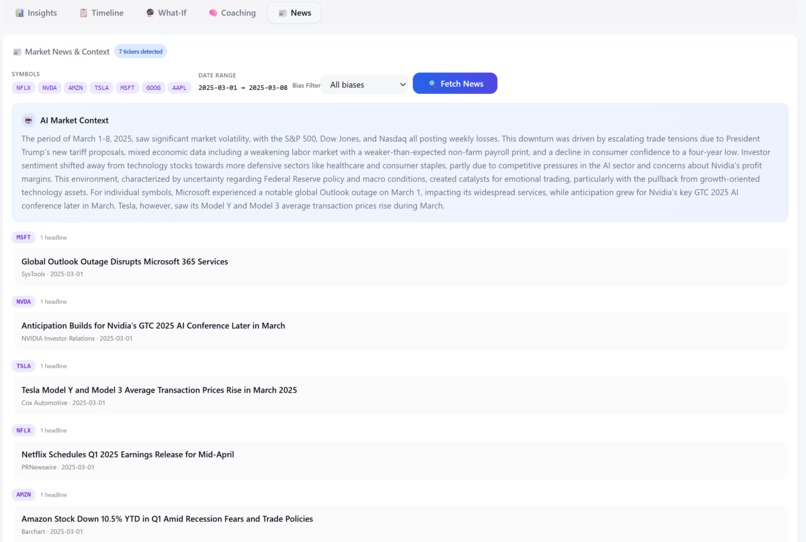Select the NFLX symbol chip
Viewport: 806px width, 542px height.
pyautogui.click(x=23, y=88)
